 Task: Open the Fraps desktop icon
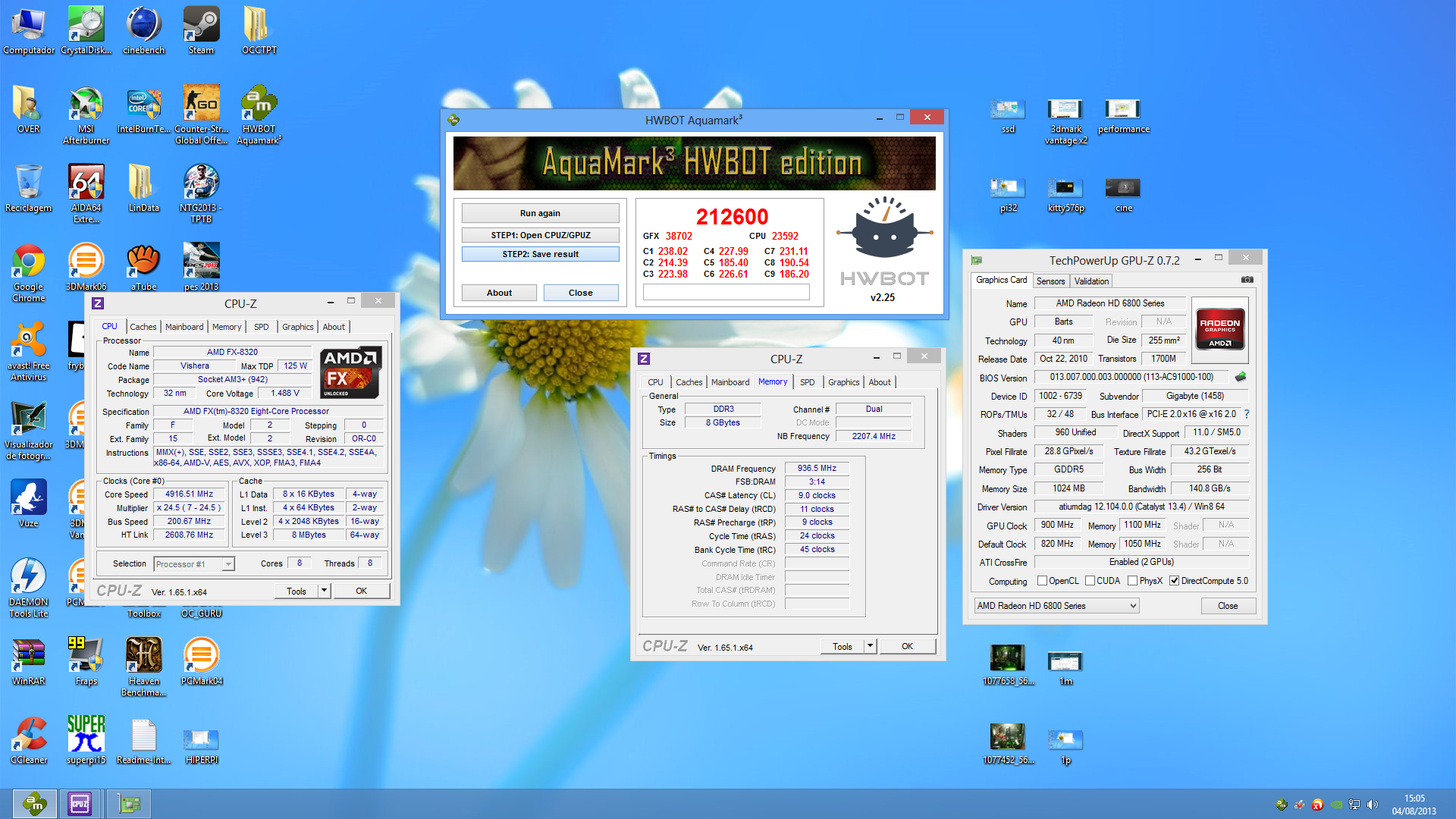pyautogui.click(x=86, y=661)
